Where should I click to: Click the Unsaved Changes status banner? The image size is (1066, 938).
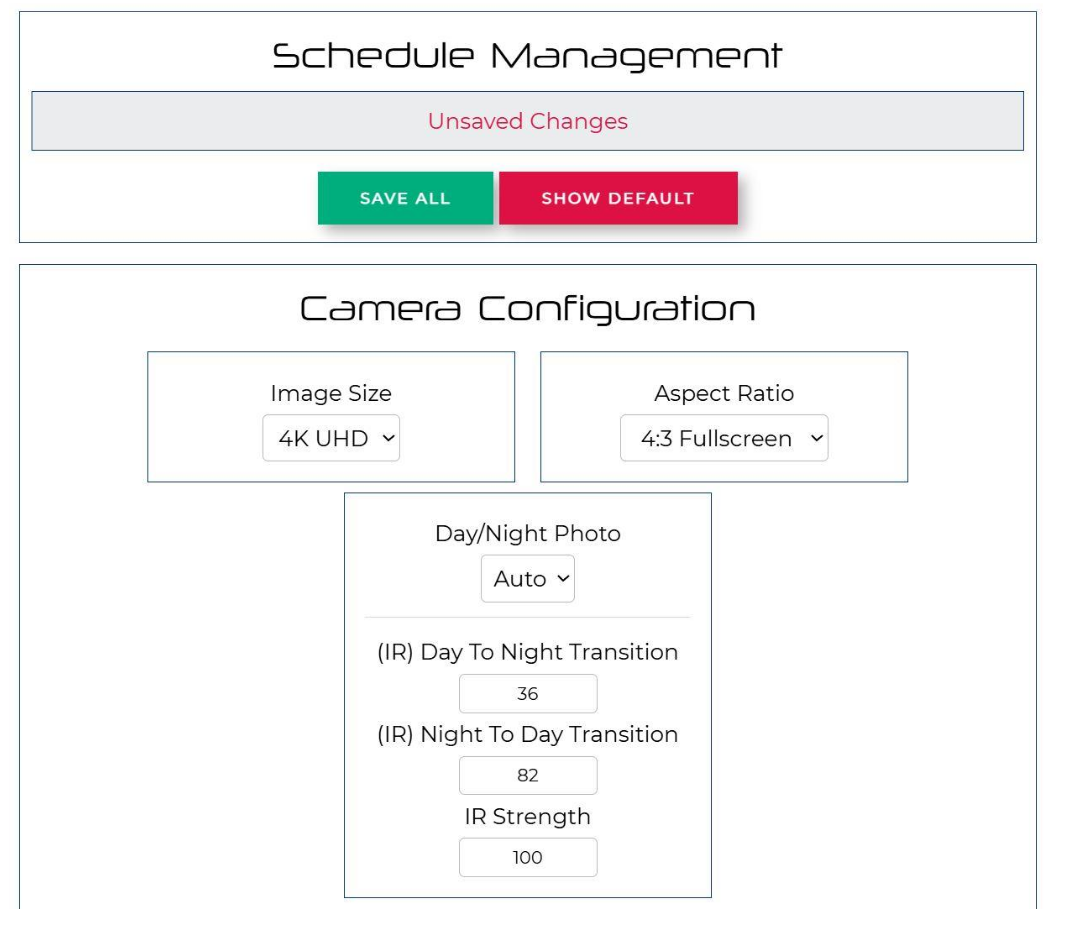tap(527, 121)
